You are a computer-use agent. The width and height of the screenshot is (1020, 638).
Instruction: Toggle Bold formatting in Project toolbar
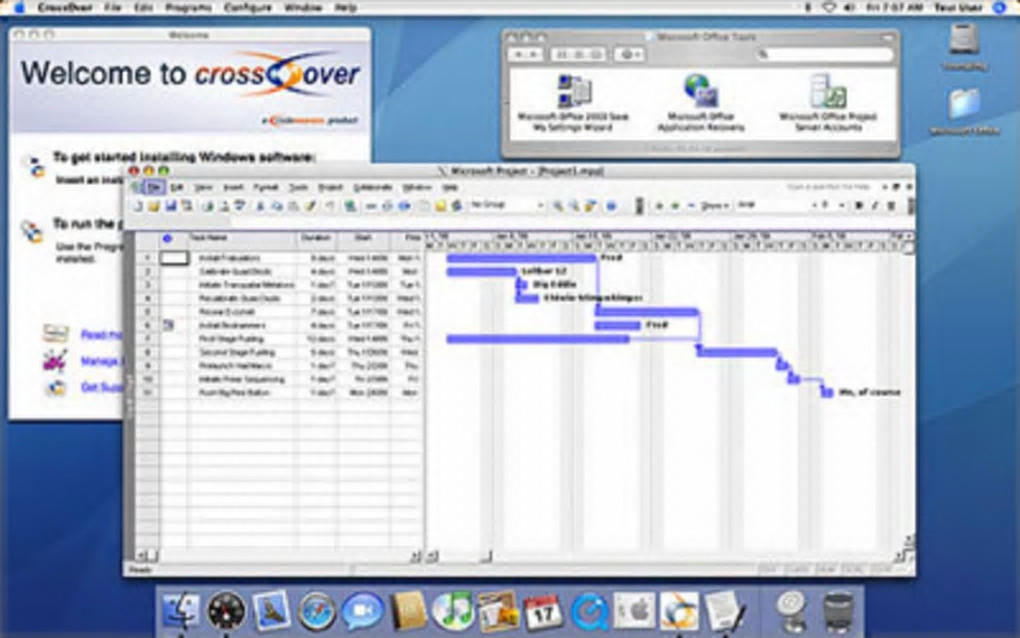coord(858,206)
